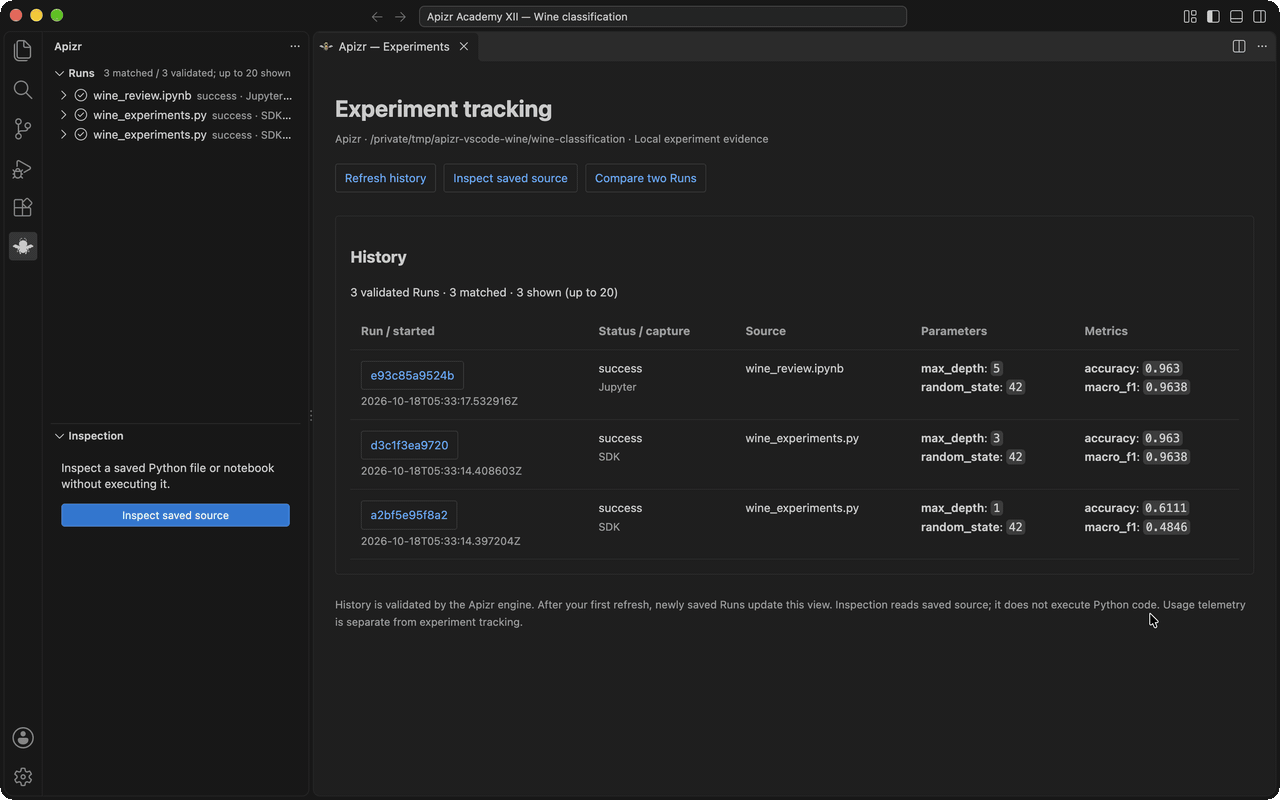Open the Search view icon
Viewport: 1280px width, 800px height.
tap(23, 90)
